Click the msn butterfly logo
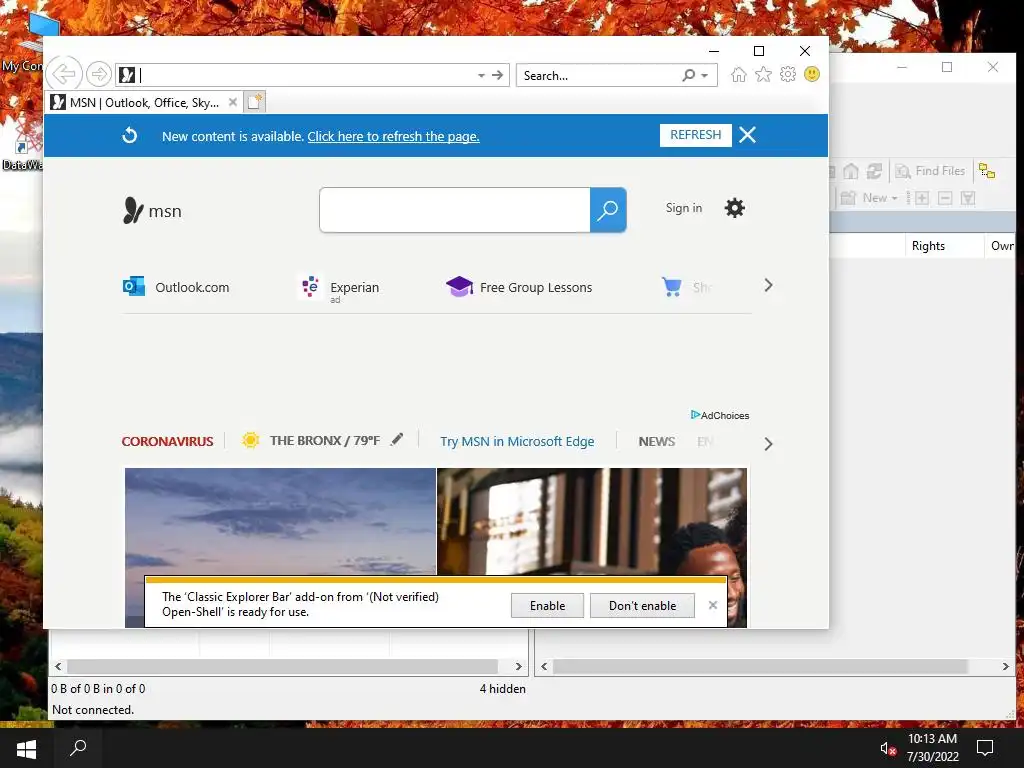 [x=152, y=210]
